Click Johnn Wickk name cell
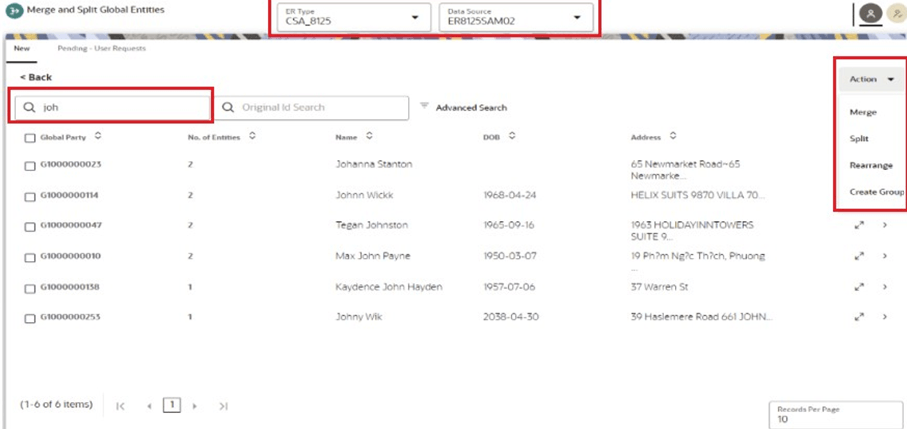 pyautogui.click(x=364, y=195)
